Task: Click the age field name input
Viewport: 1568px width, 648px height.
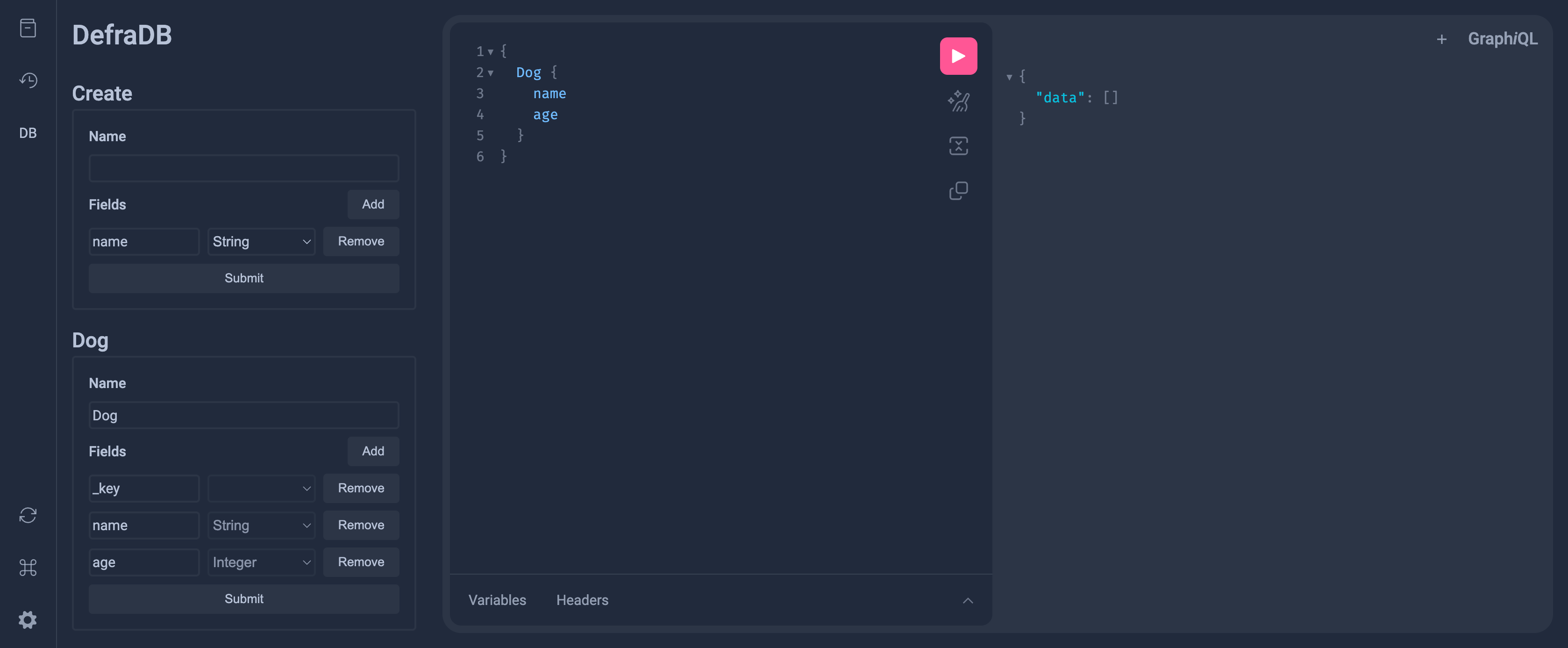Action: 143,563
